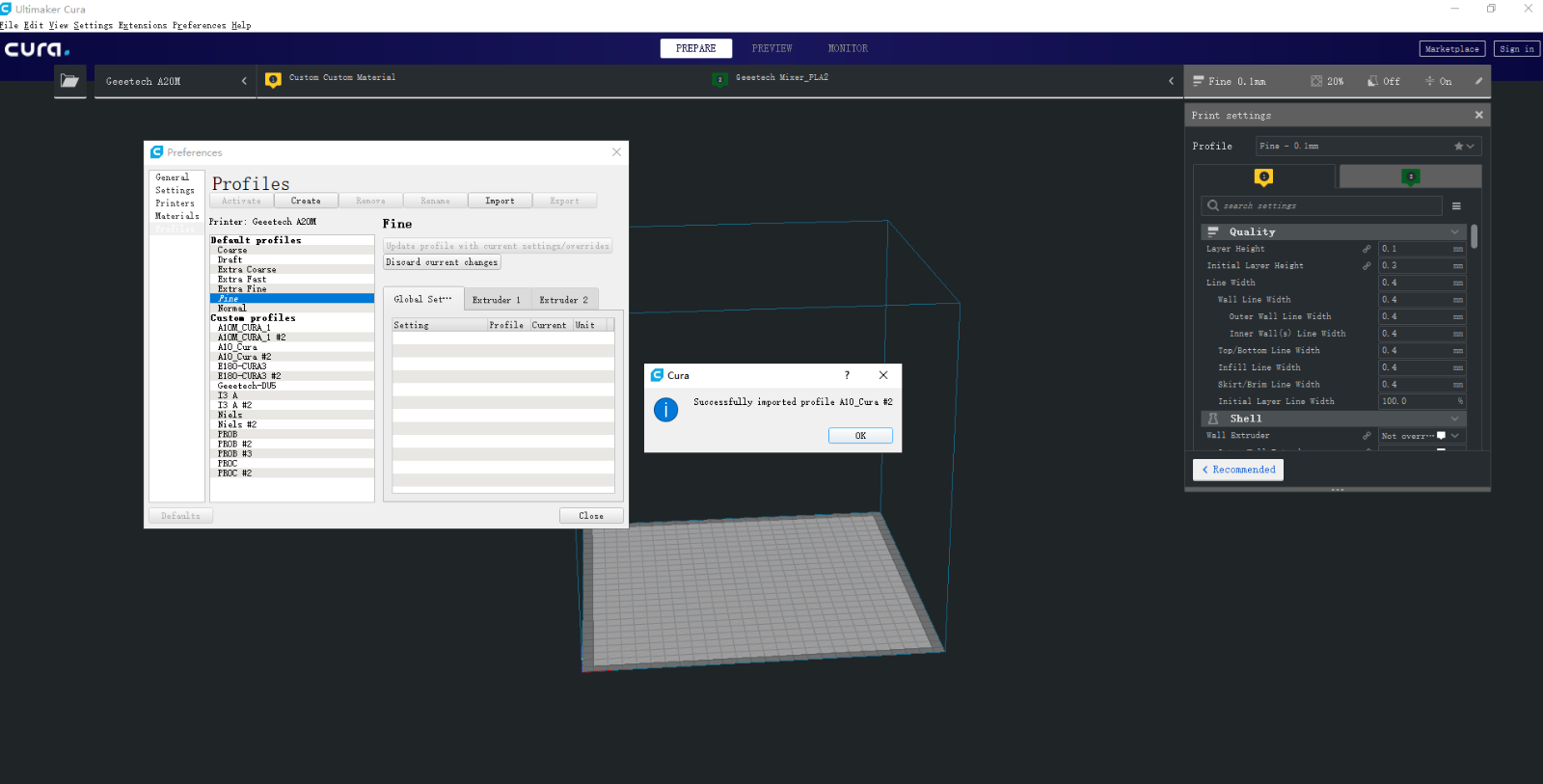Select yellow extruder 1 tab in Print settings
1543x784 pixels.
(x=1264, y=176)
